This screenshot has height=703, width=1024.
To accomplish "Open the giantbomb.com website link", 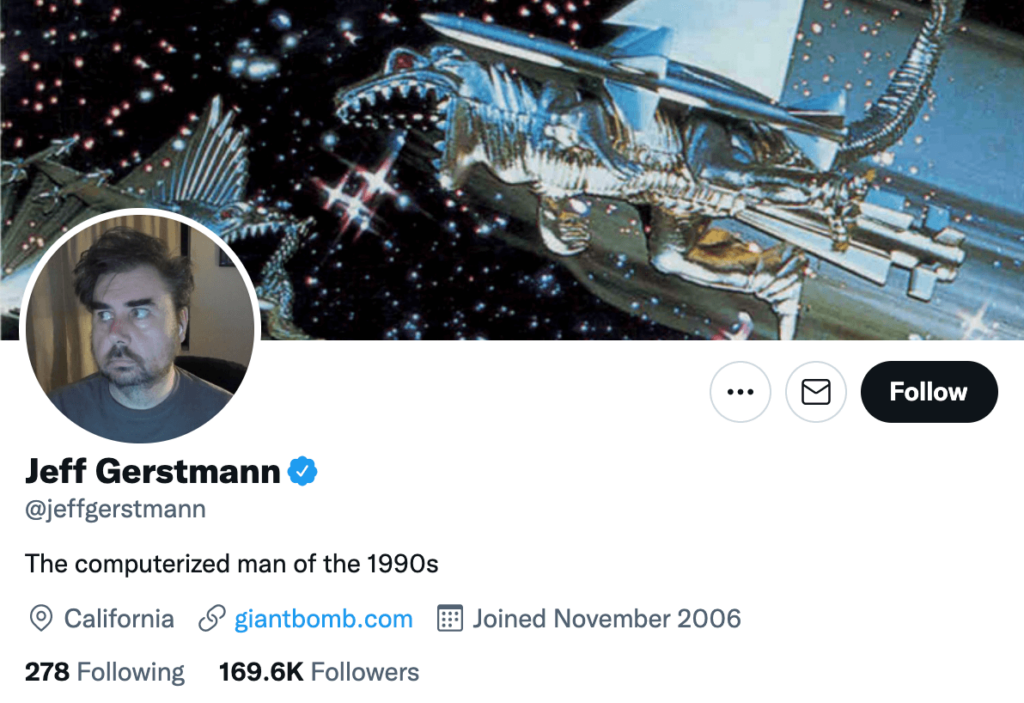I will [323, 619].
